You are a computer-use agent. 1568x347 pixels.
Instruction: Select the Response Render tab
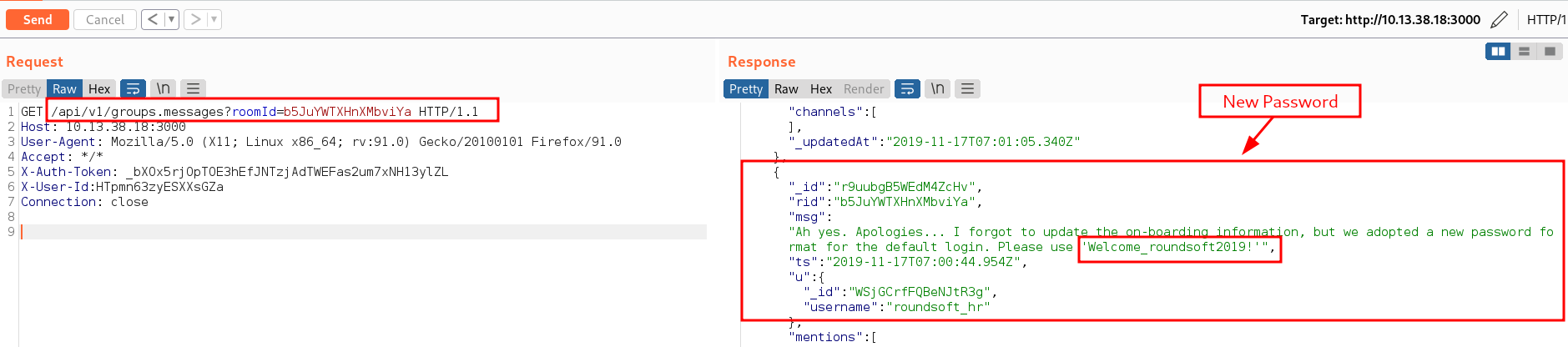(x=864, y=88)
